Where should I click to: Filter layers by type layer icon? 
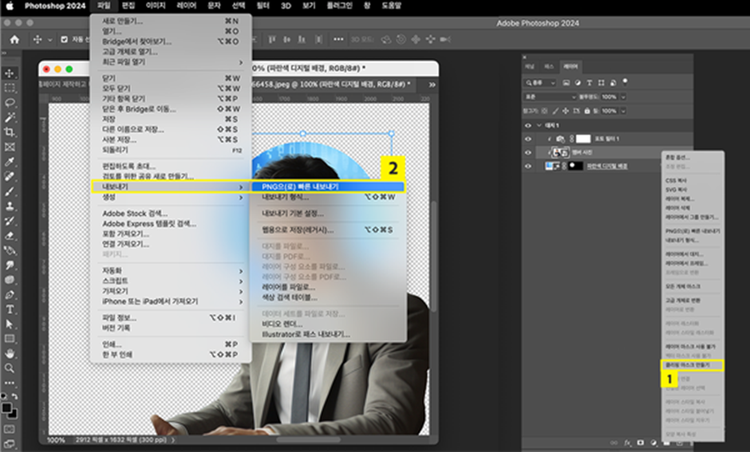pos(589,83)
